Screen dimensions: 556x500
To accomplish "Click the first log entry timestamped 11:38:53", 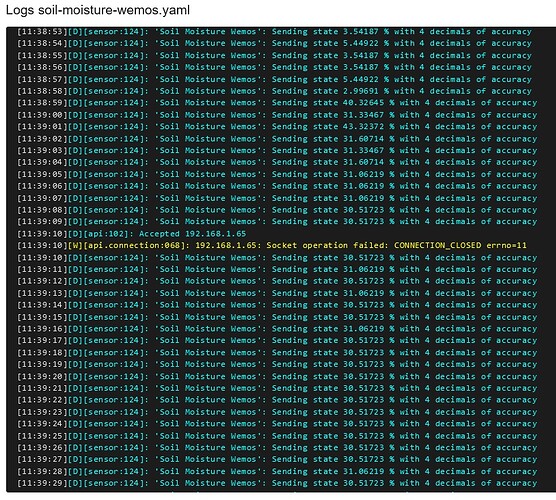I will (274, 32).
